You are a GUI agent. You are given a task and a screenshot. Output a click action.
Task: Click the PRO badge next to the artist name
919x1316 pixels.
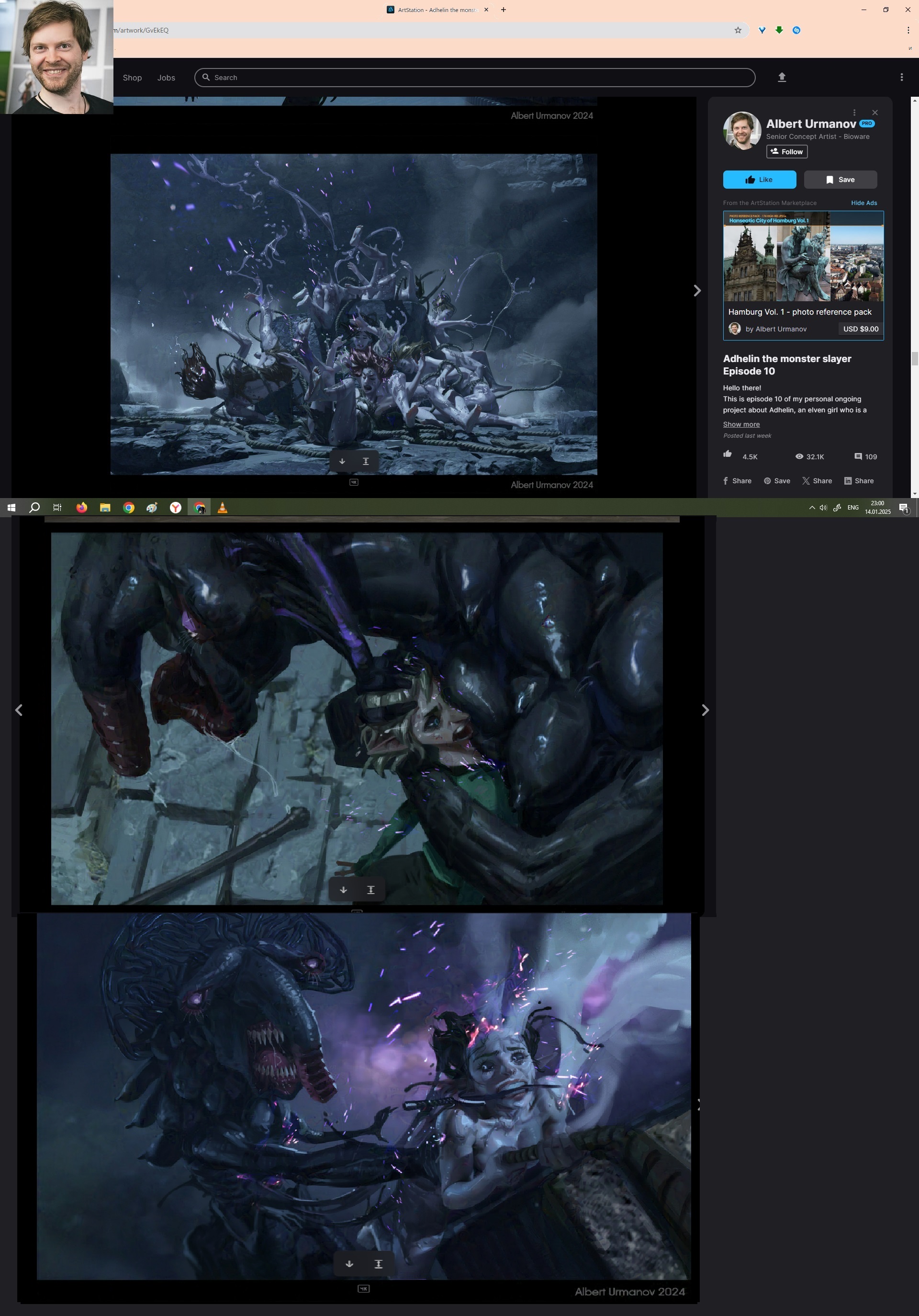click(x=867, y=123)
